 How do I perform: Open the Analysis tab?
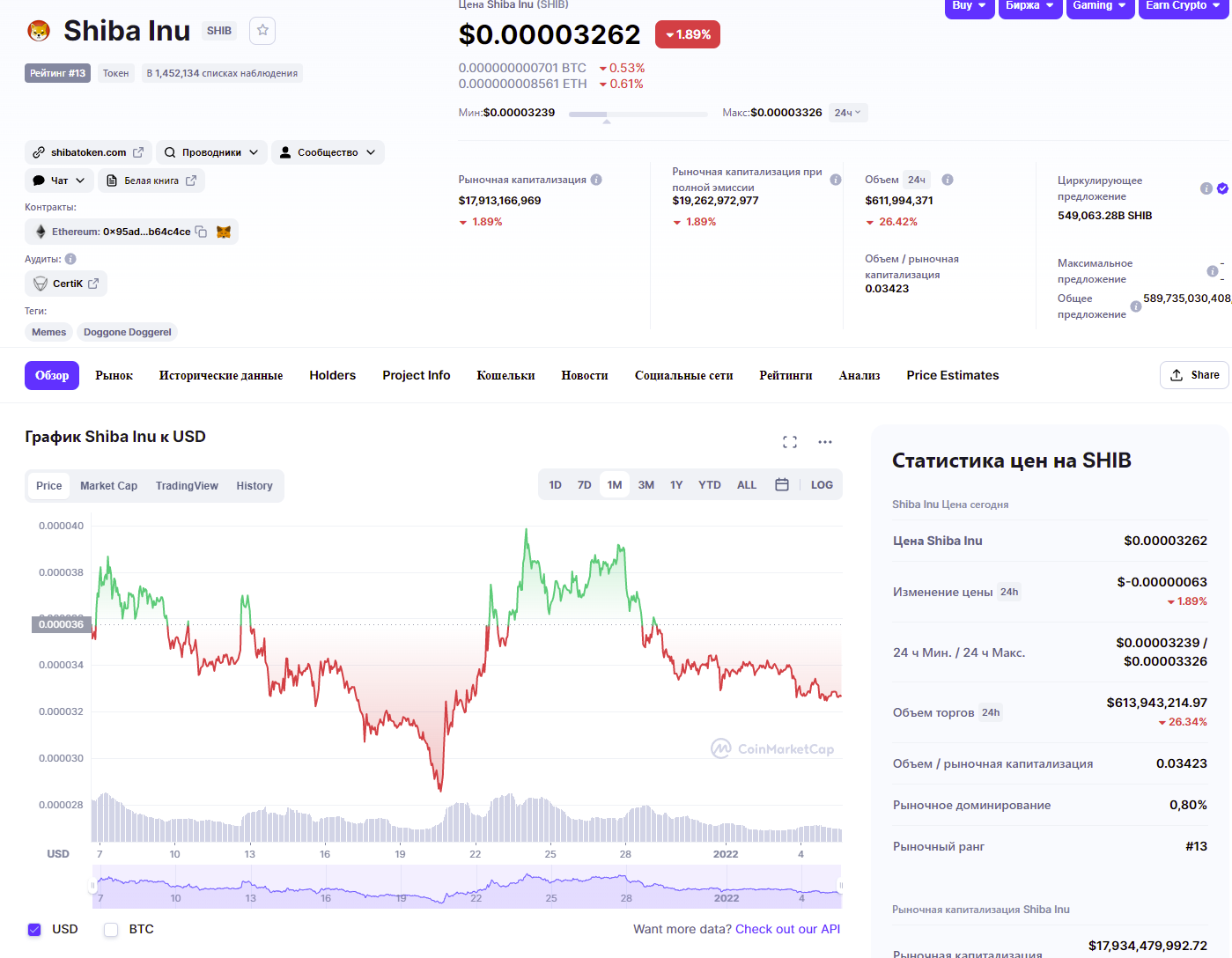859,376
